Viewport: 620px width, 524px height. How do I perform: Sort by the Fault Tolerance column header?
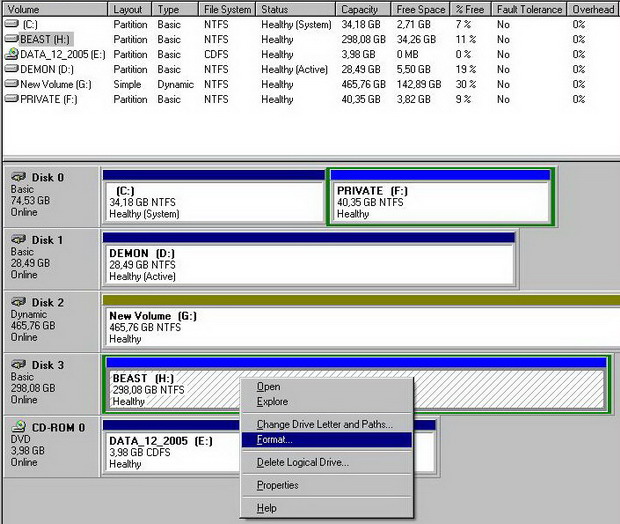coord(529,9)
